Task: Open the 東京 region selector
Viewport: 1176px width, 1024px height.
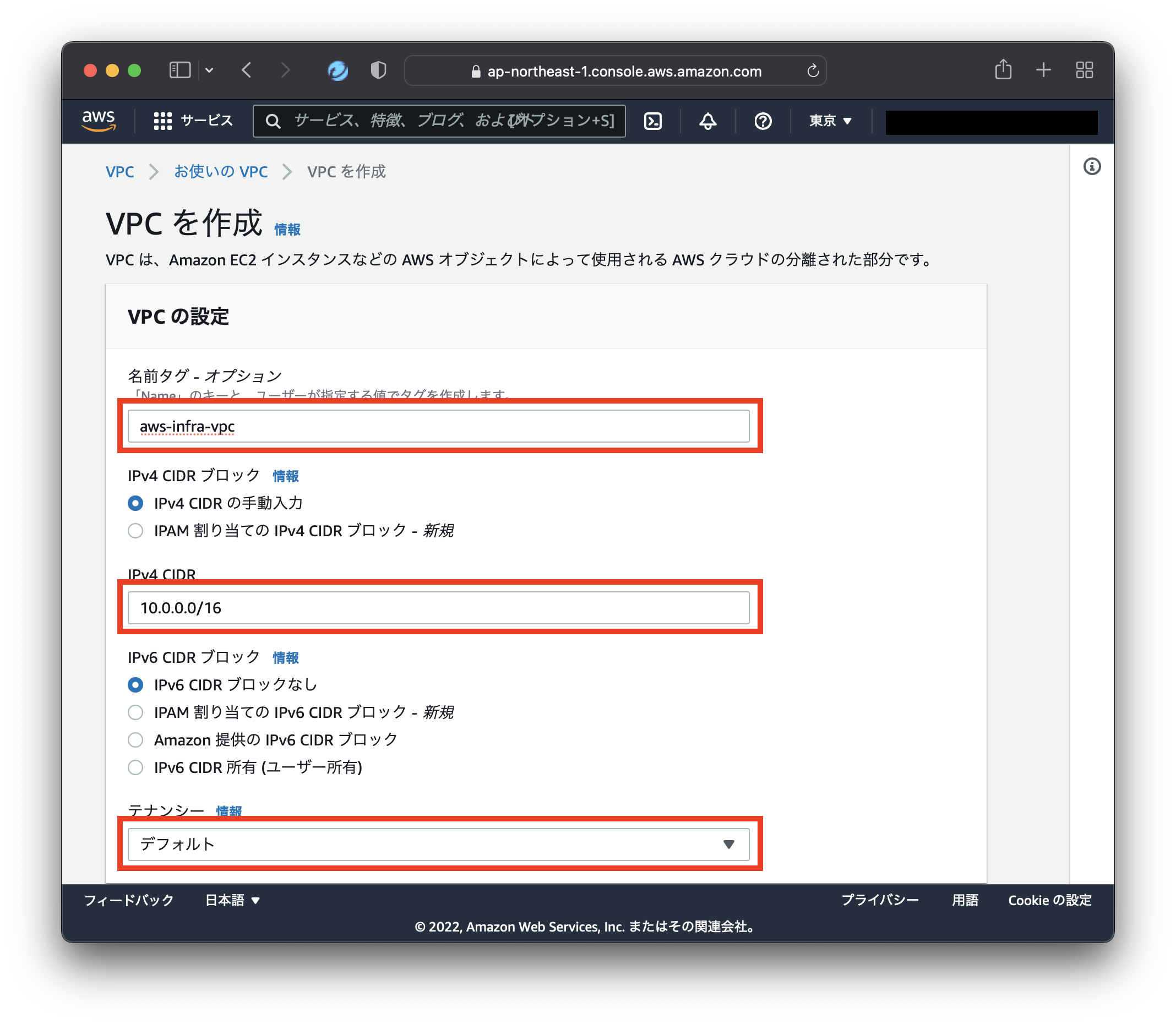Action: tap(830, 121)
